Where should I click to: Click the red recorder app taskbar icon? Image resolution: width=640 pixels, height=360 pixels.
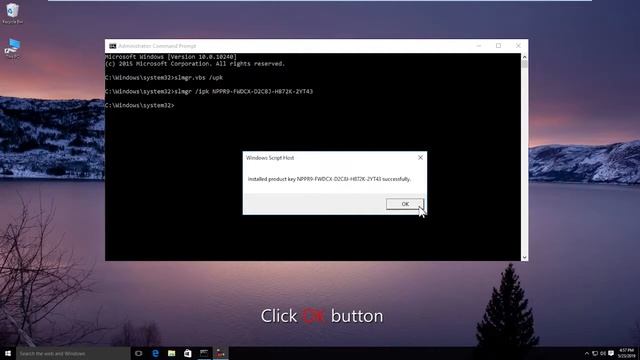220,353
